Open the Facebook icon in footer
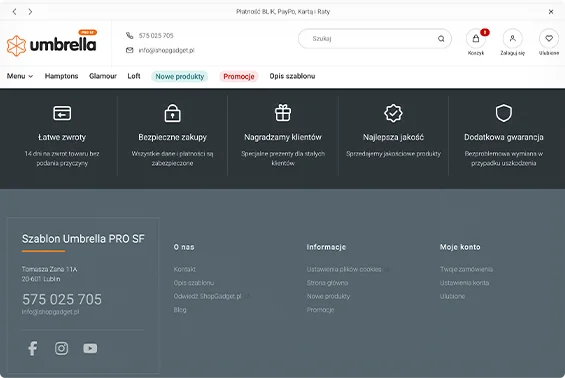 (33, 348)
